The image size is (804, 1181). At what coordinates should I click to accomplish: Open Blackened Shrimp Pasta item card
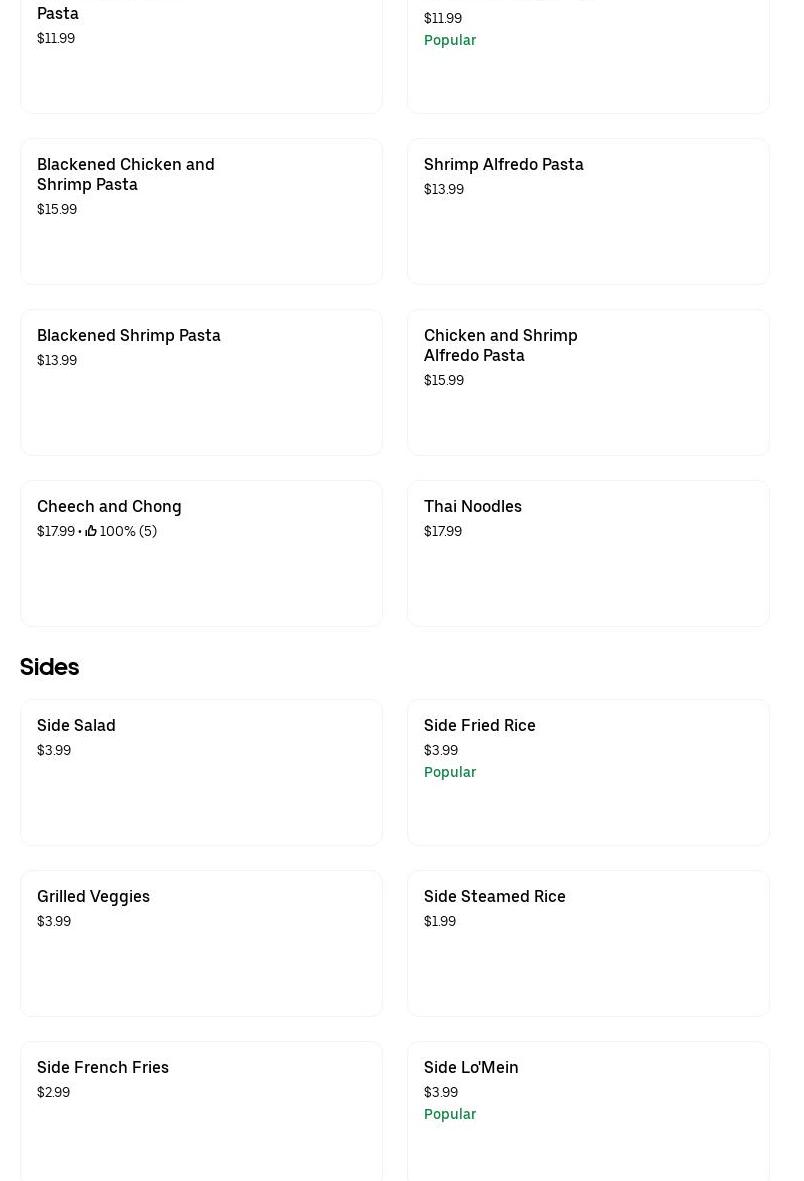coord(201,382)
